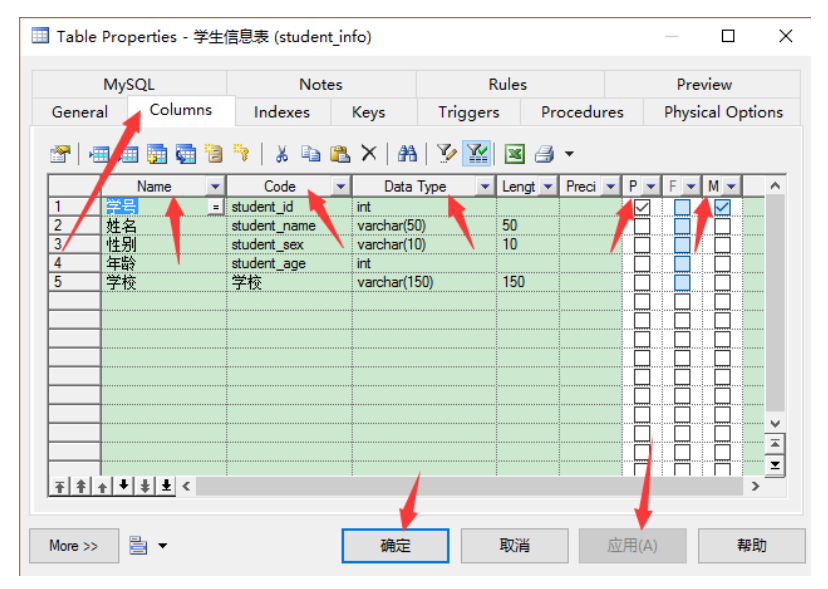
Task: Open the Preview tab
Action: [x=703, y=85]
